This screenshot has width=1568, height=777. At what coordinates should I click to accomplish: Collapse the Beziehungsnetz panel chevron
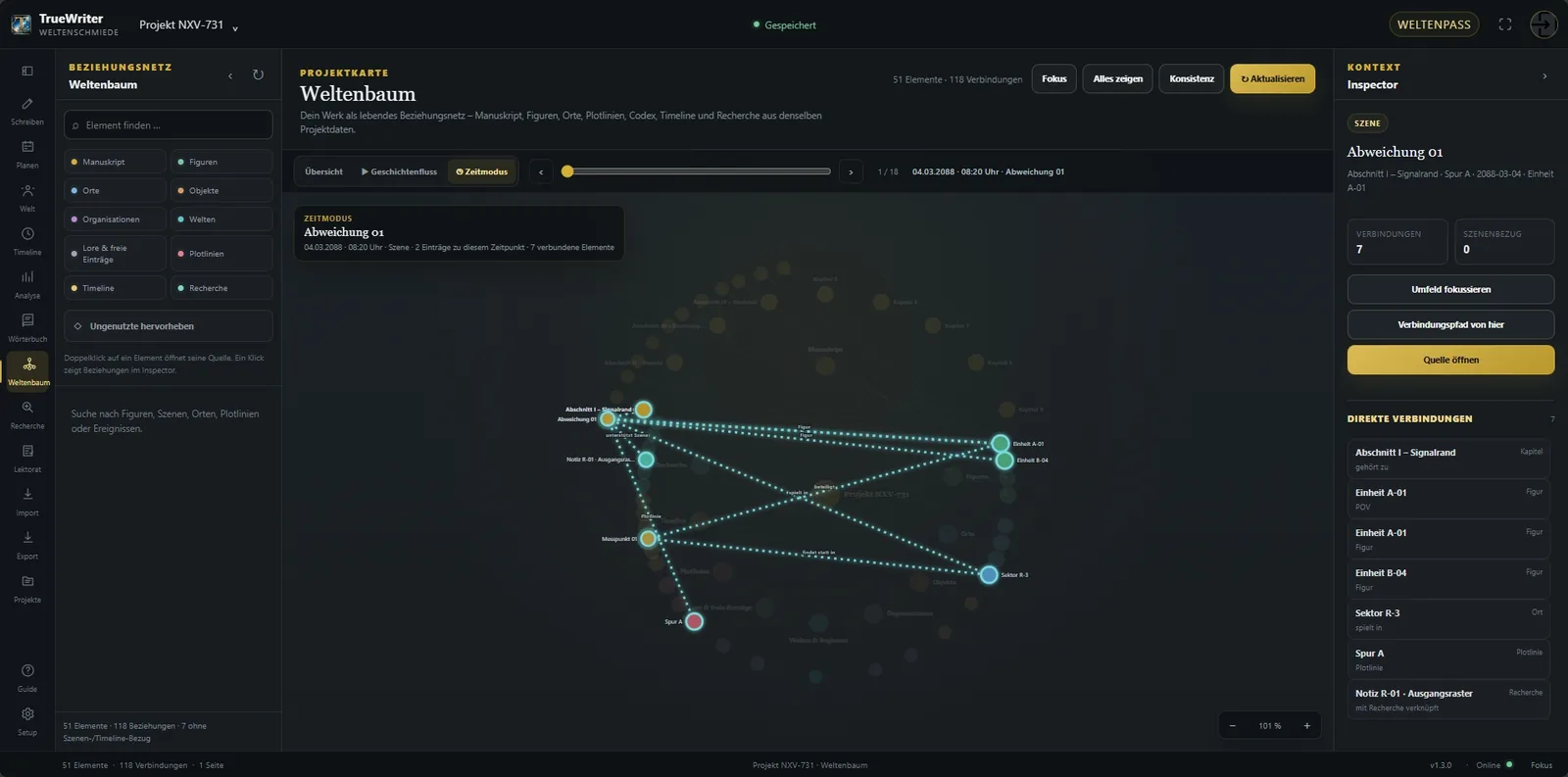coord(231,75)
